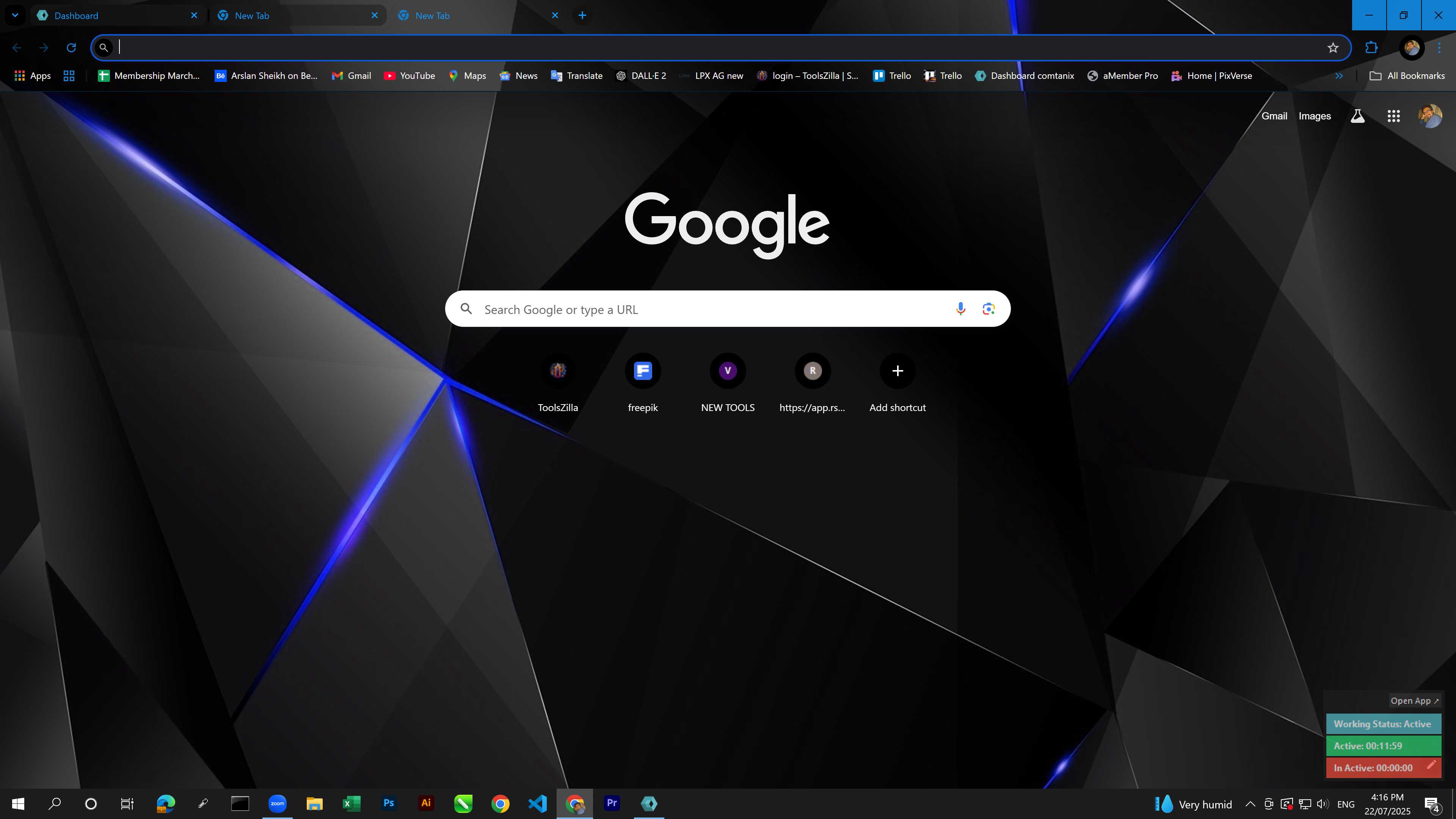Open Google account avatar on page
Viewport: 1456px width, 819px height.
1430,116
